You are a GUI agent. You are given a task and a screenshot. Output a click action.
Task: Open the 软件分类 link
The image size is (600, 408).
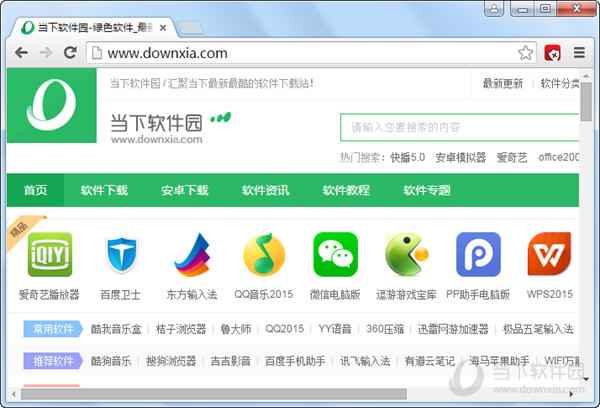click(559, 83)
